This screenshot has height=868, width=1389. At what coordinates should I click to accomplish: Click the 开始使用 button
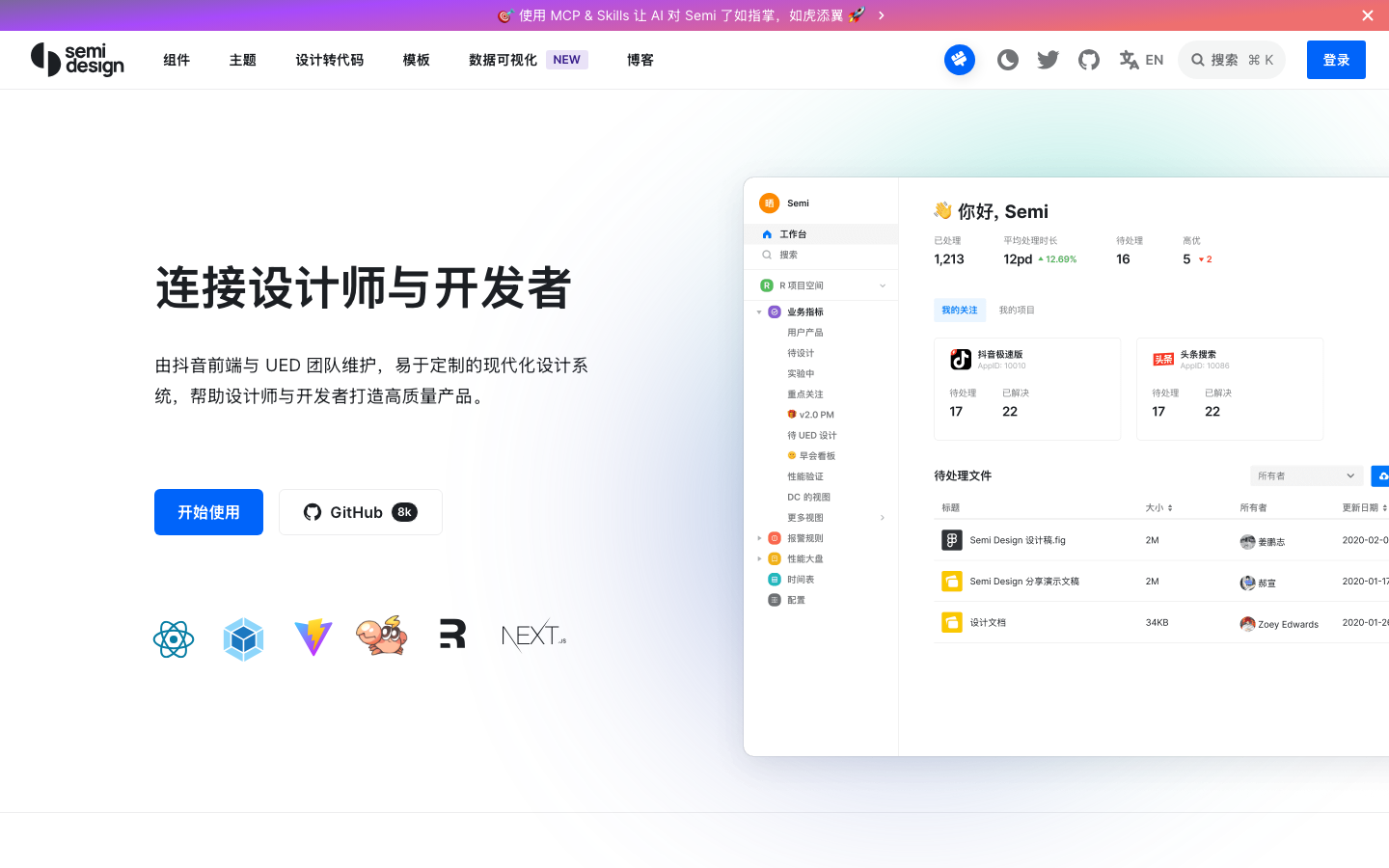208,512
